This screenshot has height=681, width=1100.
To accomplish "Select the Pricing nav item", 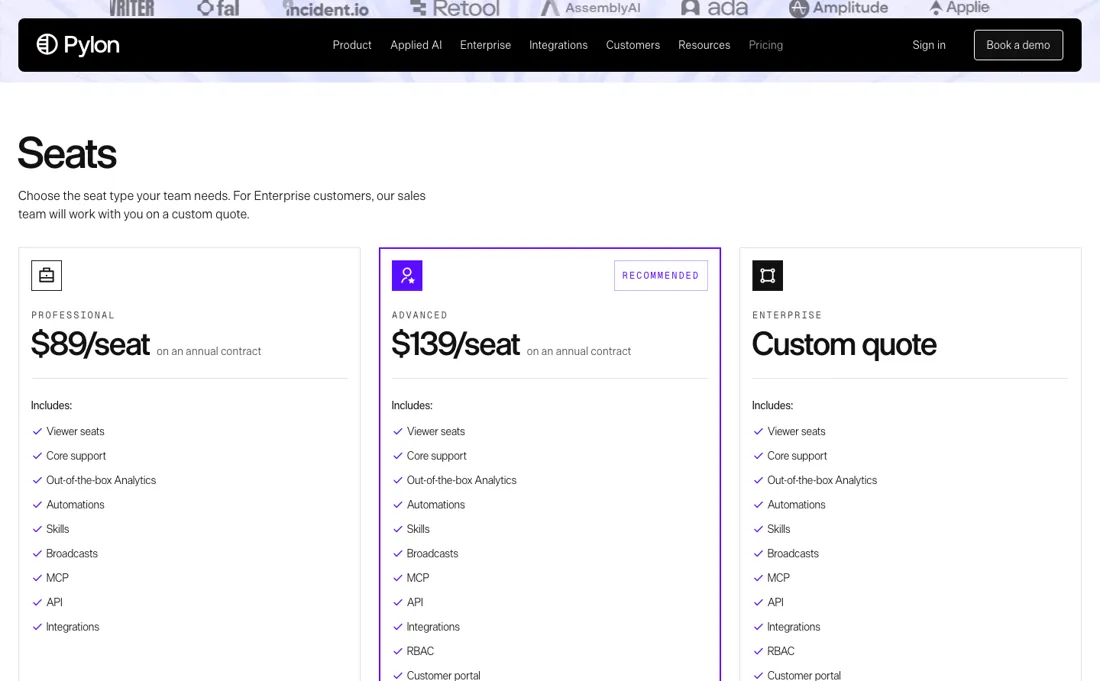I will click(x=765, y=45).
